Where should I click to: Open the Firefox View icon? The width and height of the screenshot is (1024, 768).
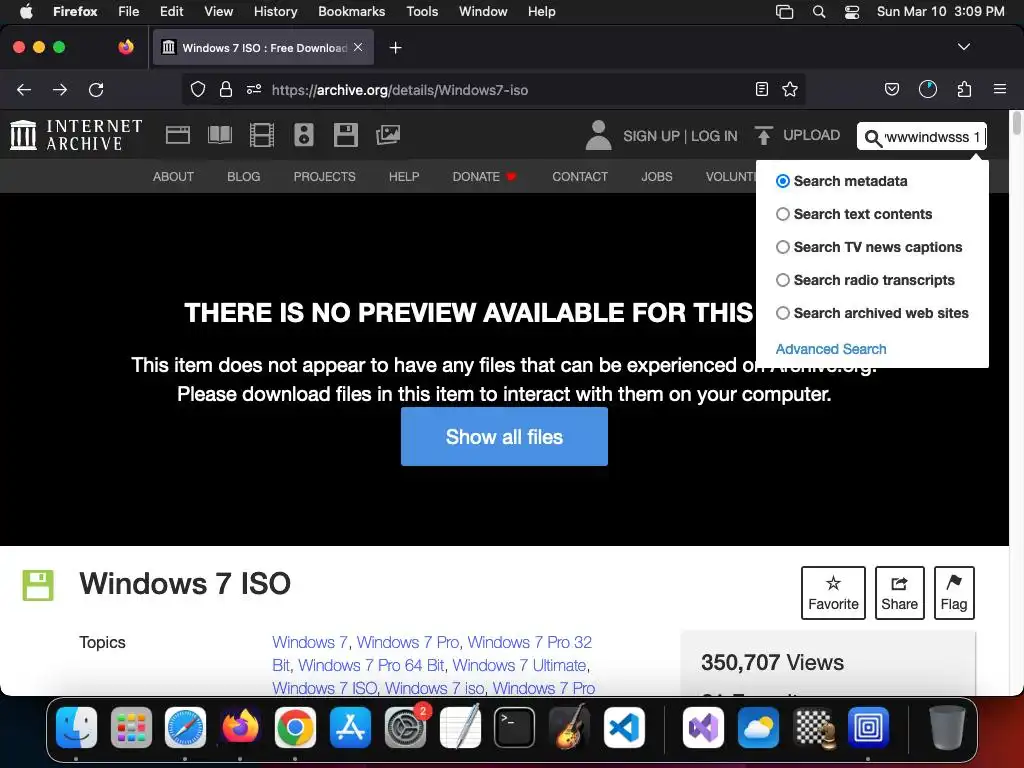(126, 47)
